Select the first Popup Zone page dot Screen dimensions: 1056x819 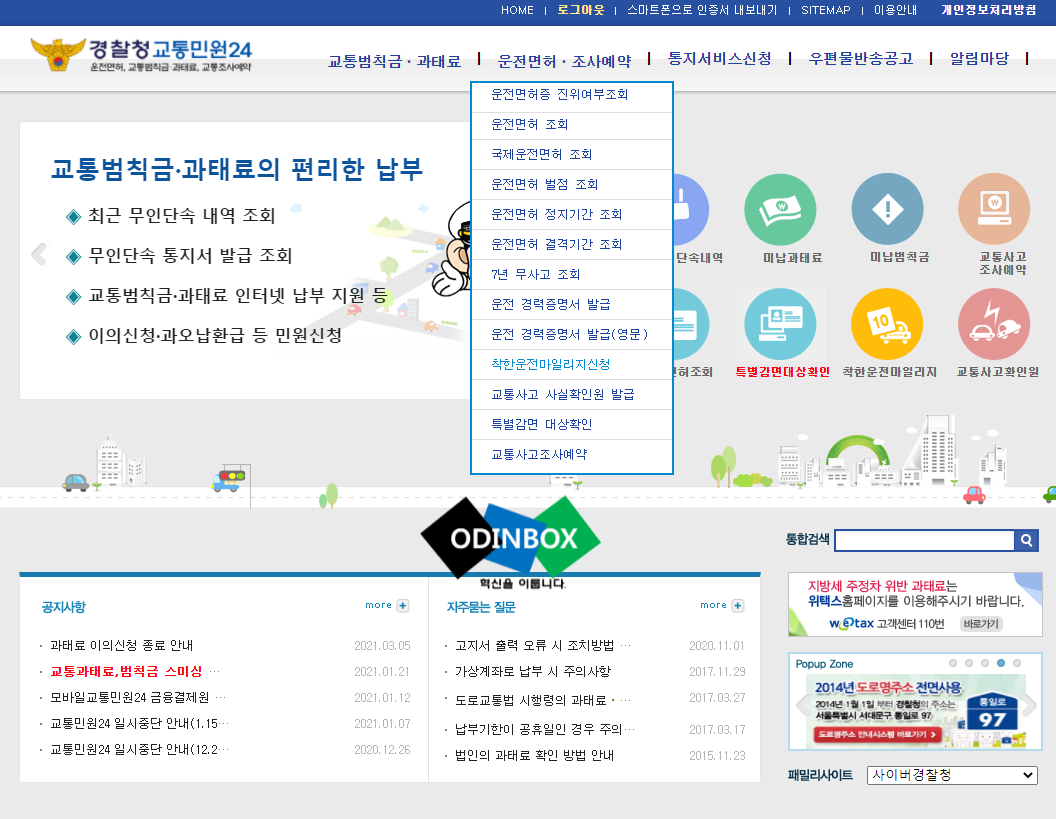point(952,663)
